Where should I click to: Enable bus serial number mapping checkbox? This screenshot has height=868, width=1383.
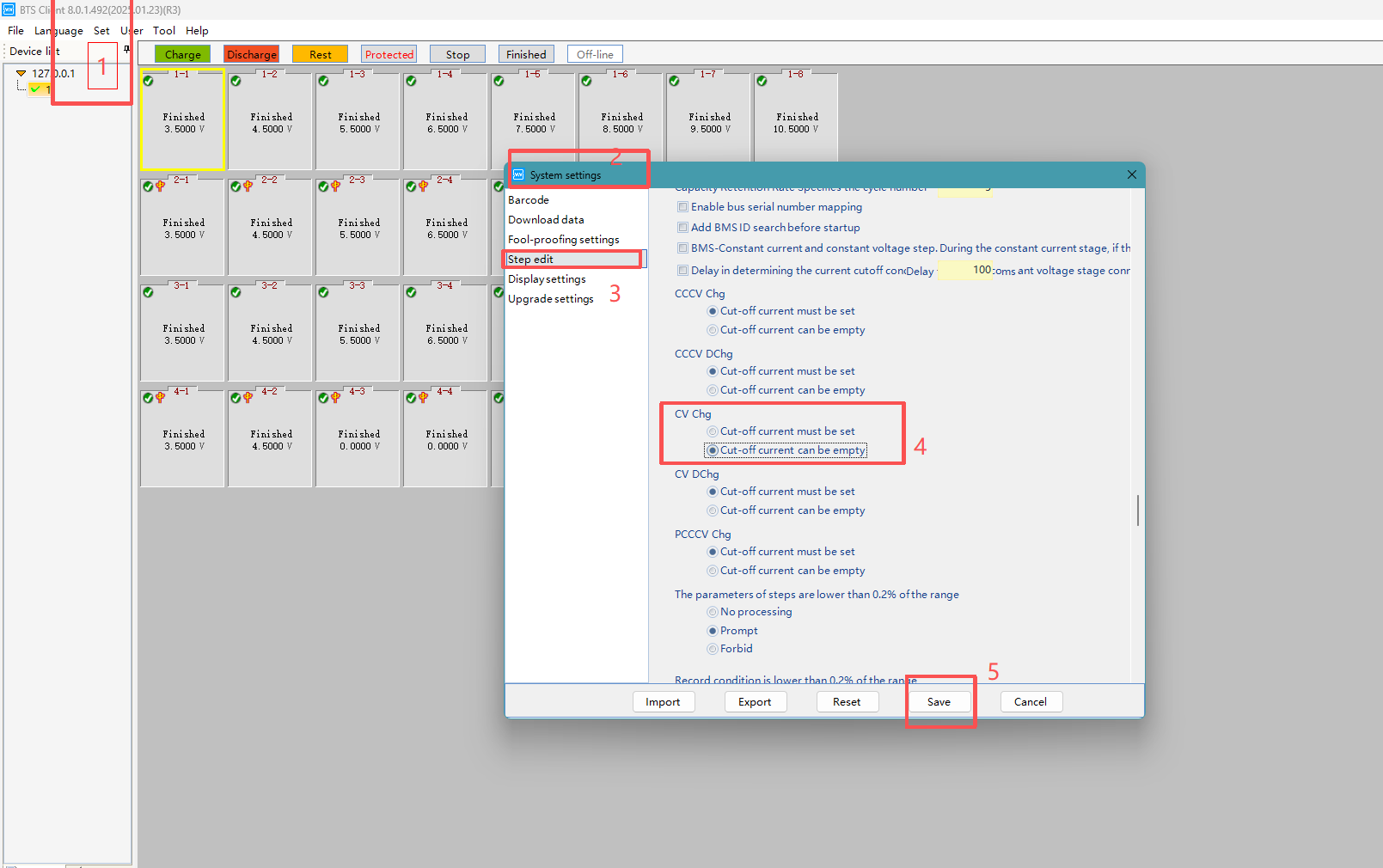682,207
